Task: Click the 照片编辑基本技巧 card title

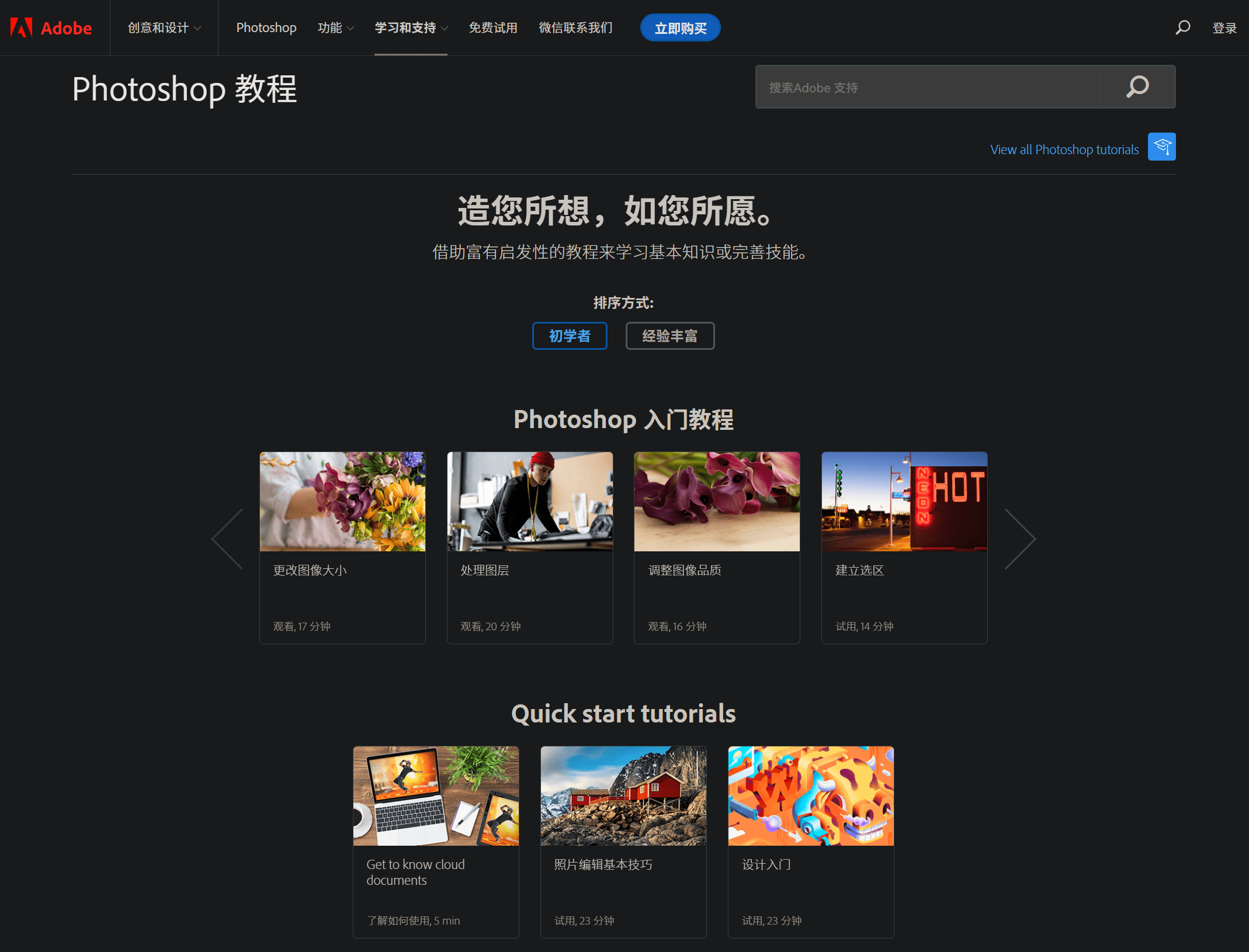Action: (603, 864)
